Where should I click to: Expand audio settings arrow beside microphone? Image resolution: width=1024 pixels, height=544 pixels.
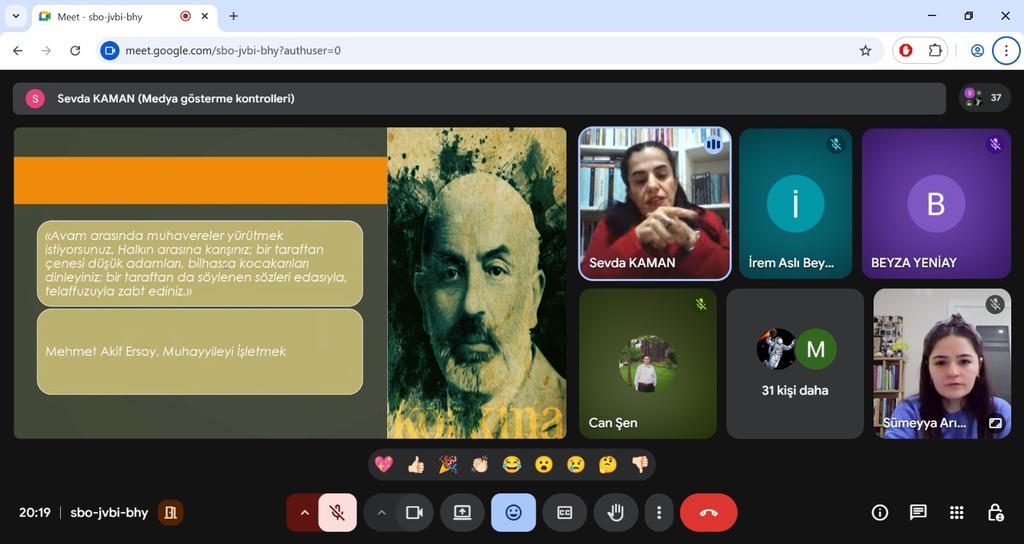point(304,513)
